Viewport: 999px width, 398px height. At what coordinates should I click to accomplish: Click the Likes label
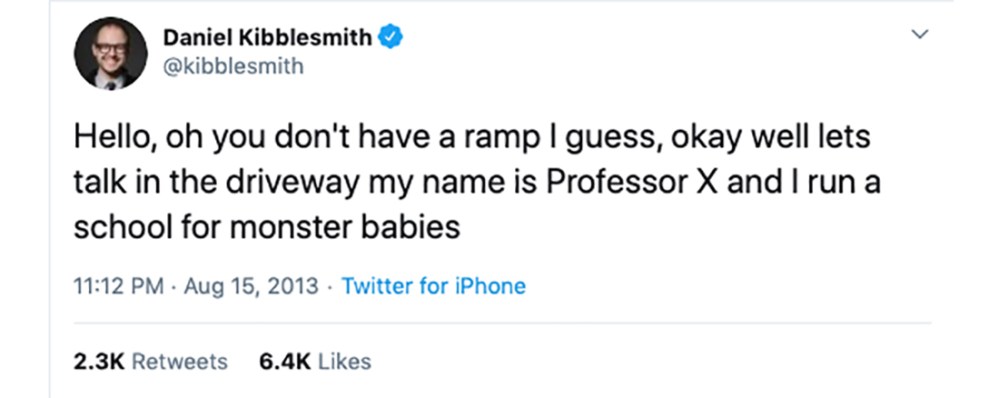(344, 362)
